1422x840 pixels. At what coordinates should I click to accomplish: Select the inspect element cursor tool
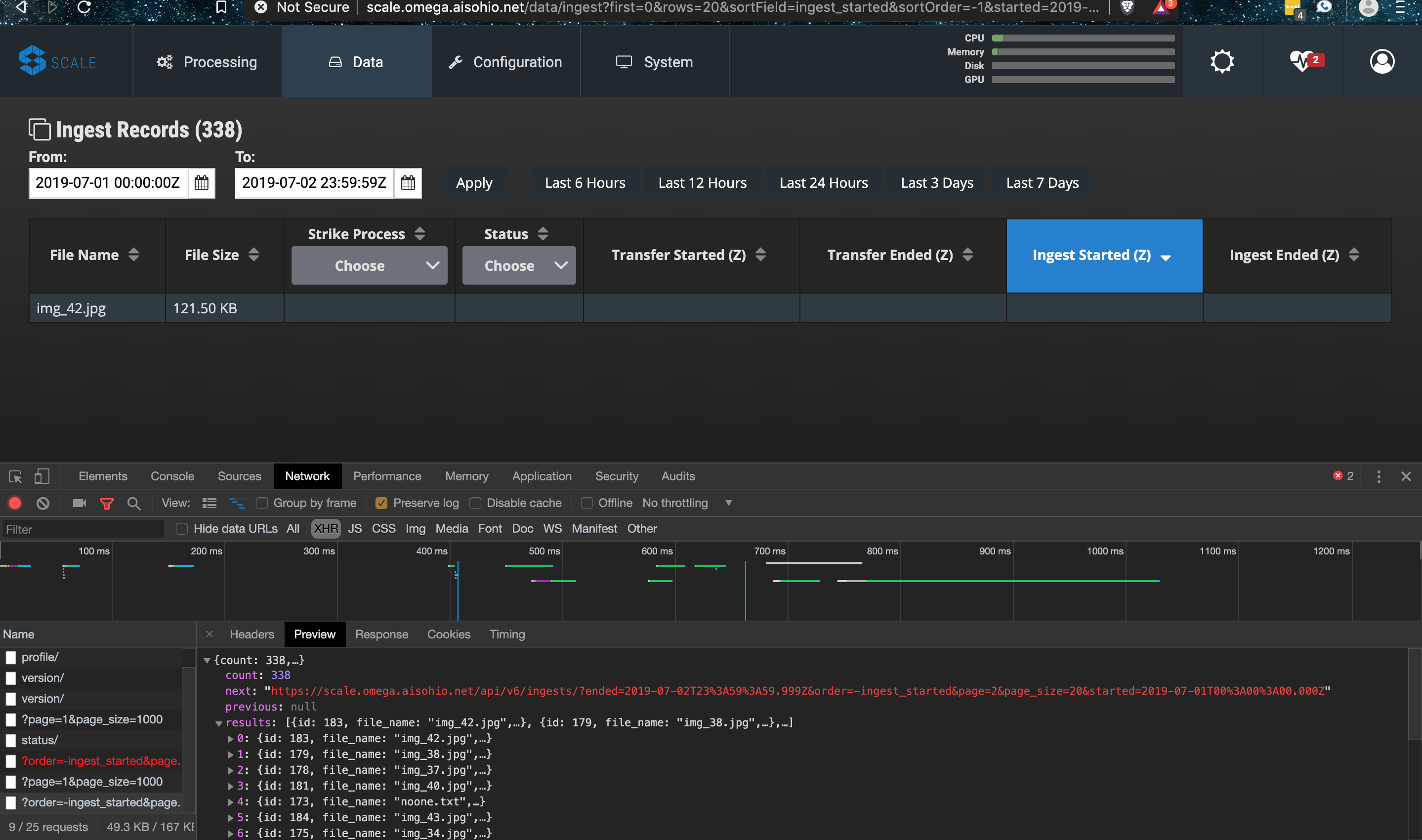[15, 476]
